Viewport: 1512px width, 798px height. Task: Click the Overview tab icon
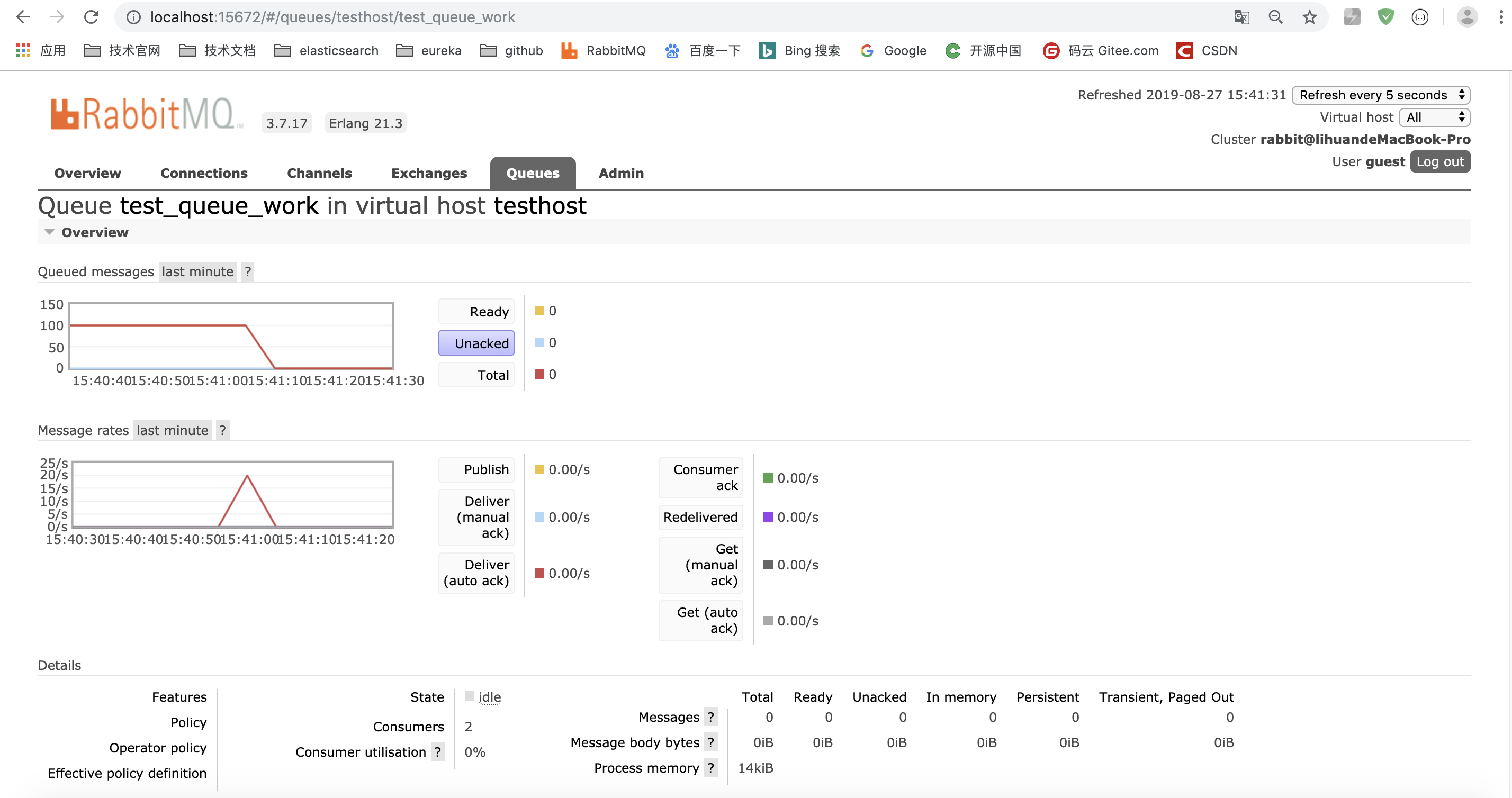(x=88, y=173)
